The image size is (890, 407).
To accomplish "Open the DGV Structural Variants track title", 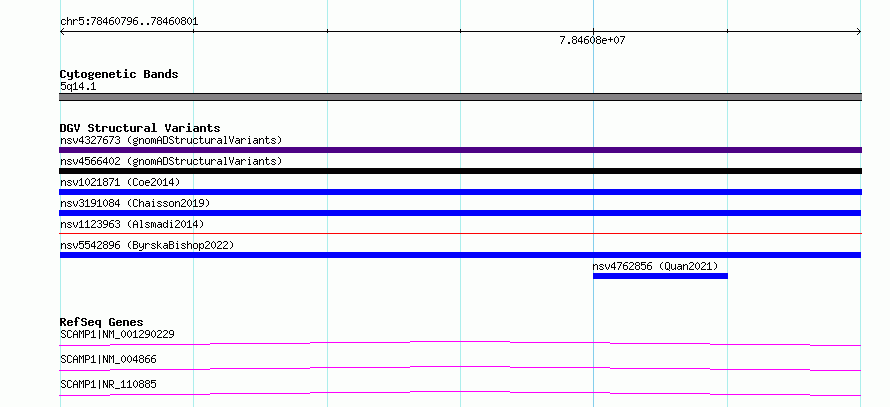I will (x=140, y=128).
